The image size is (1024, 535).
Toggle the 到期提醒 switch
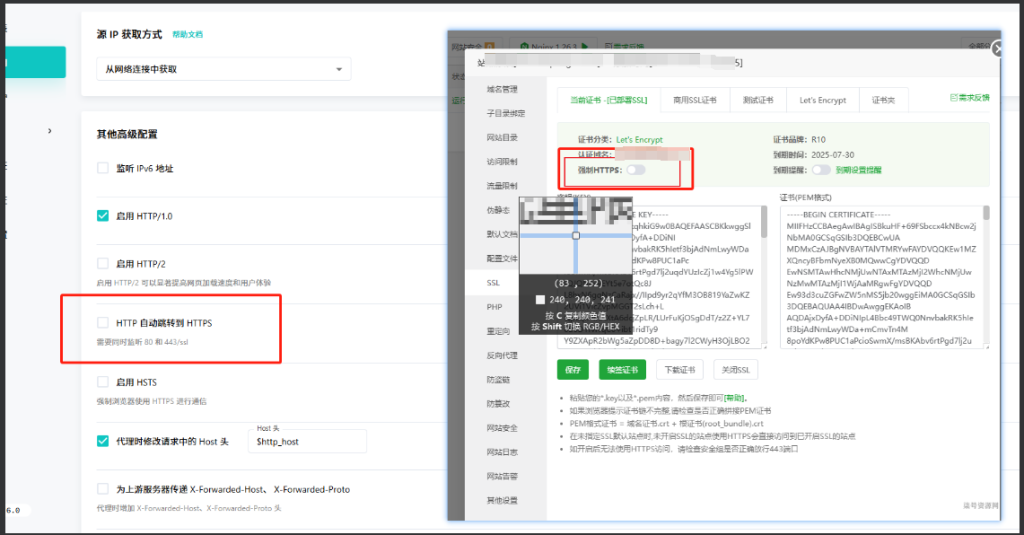(822, 170)
